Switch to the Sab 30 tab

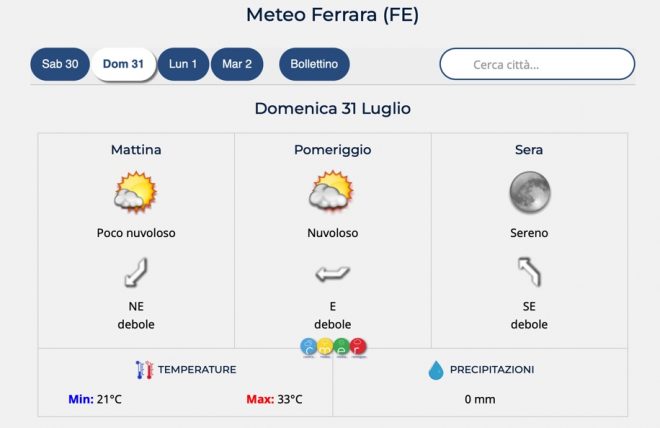[x=60, y=64]
